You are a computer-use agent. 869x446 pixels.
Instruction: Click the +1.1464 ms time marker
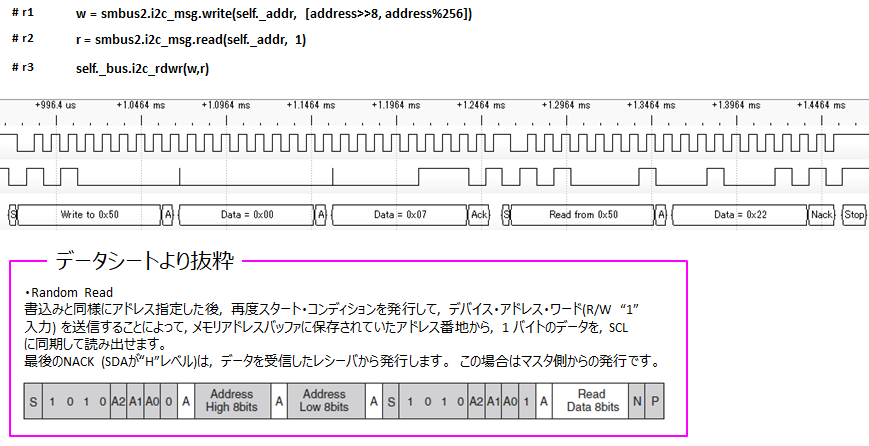(311, 105)
